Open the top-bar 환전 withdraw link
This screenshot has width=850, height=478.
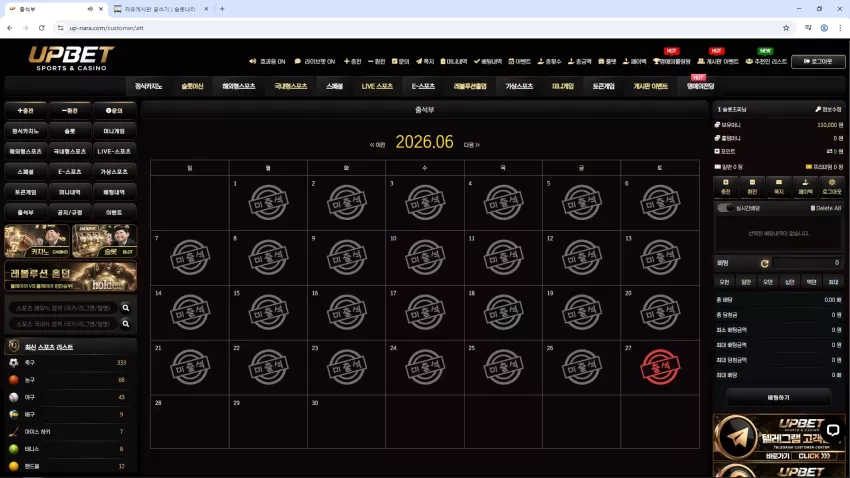pos(376,61)
